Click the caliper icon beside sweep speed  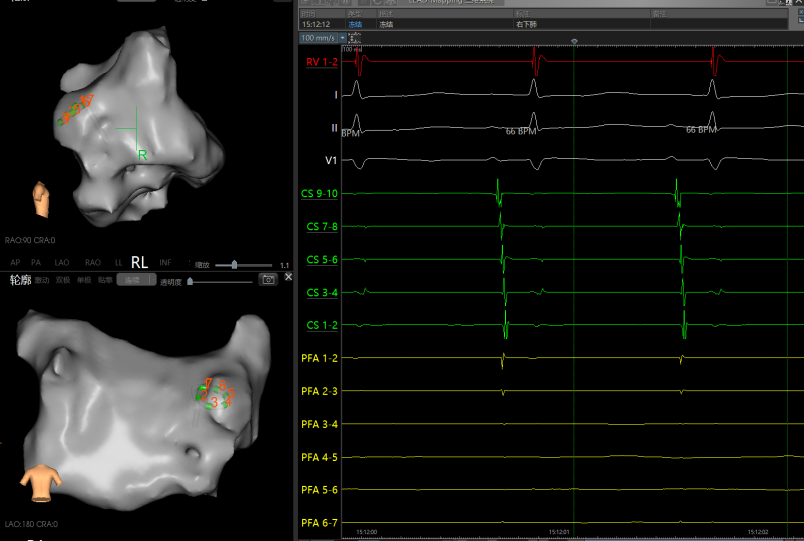pos(354,38)
